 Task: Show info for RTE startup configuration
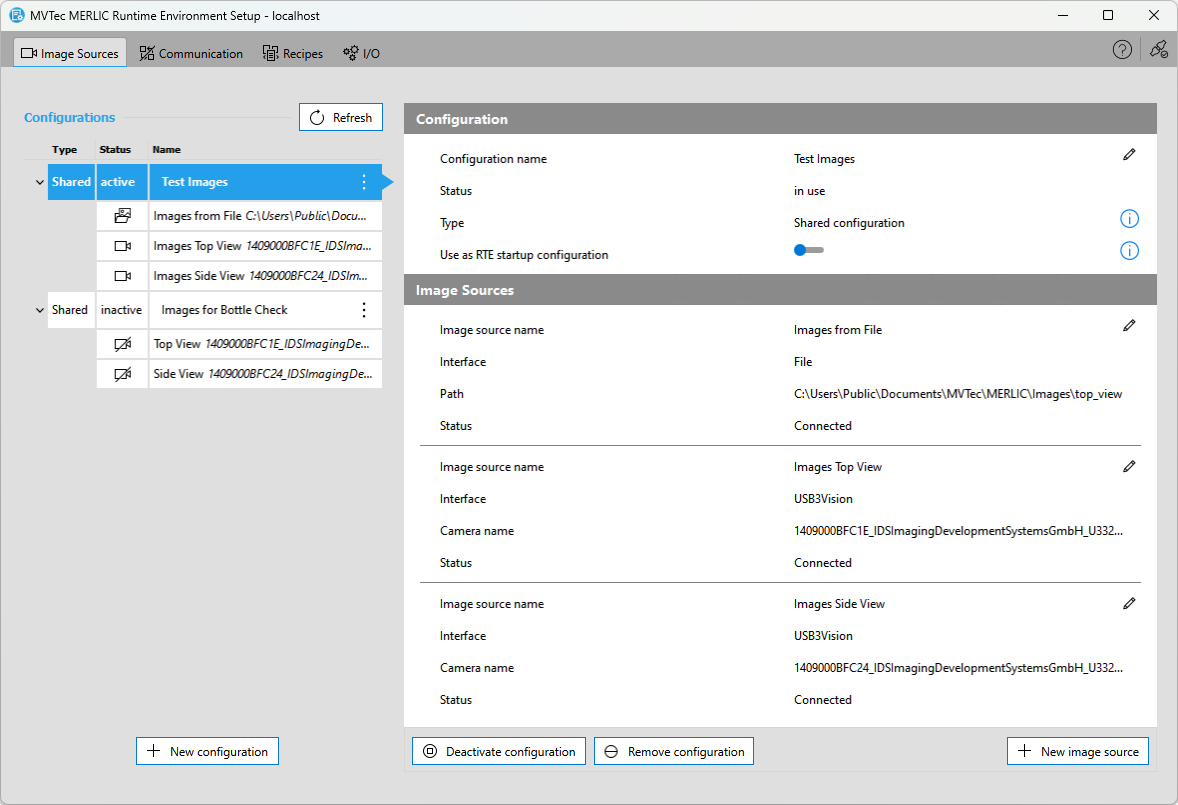pos(1129,251)
